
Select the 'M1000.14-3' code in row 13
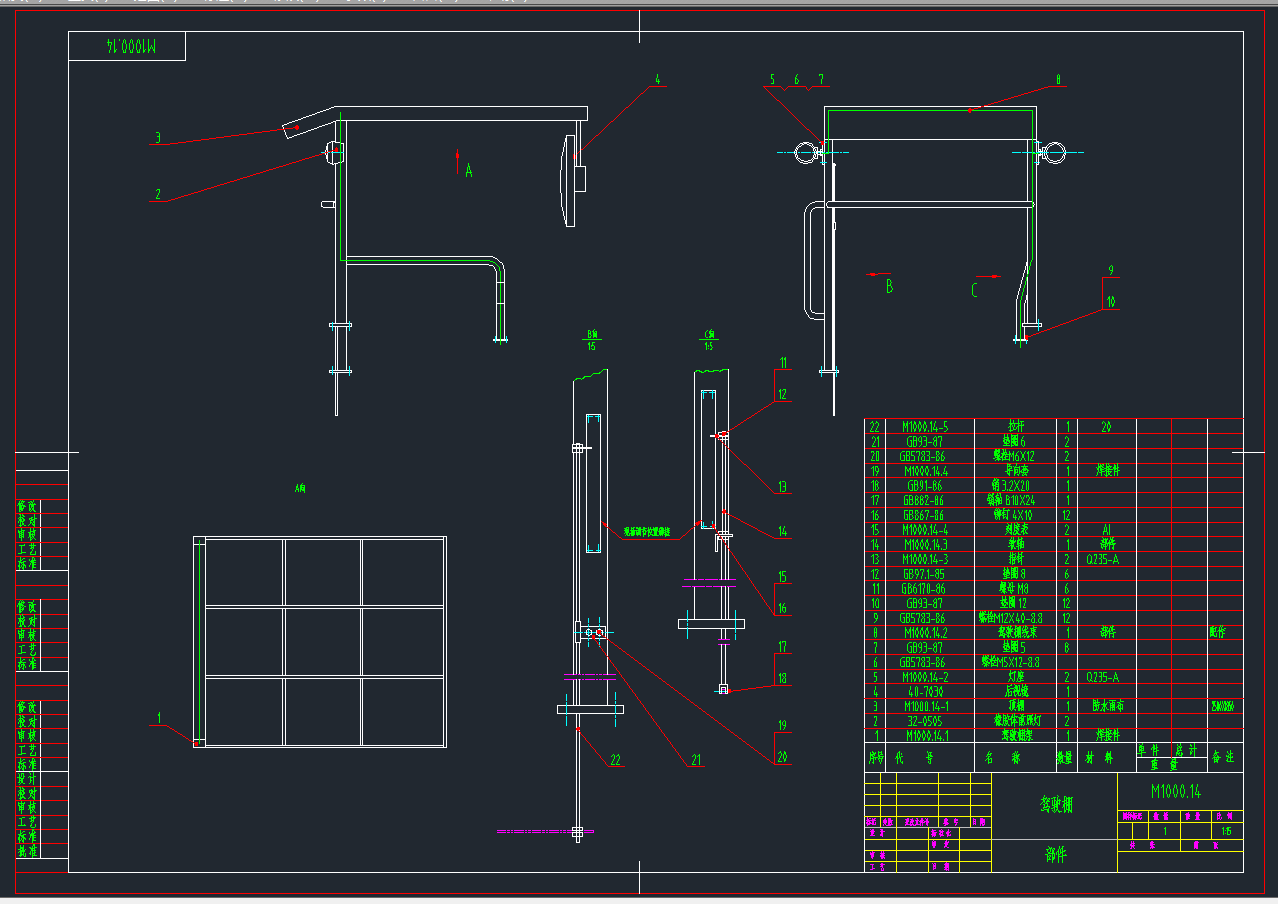click(925, 559)
